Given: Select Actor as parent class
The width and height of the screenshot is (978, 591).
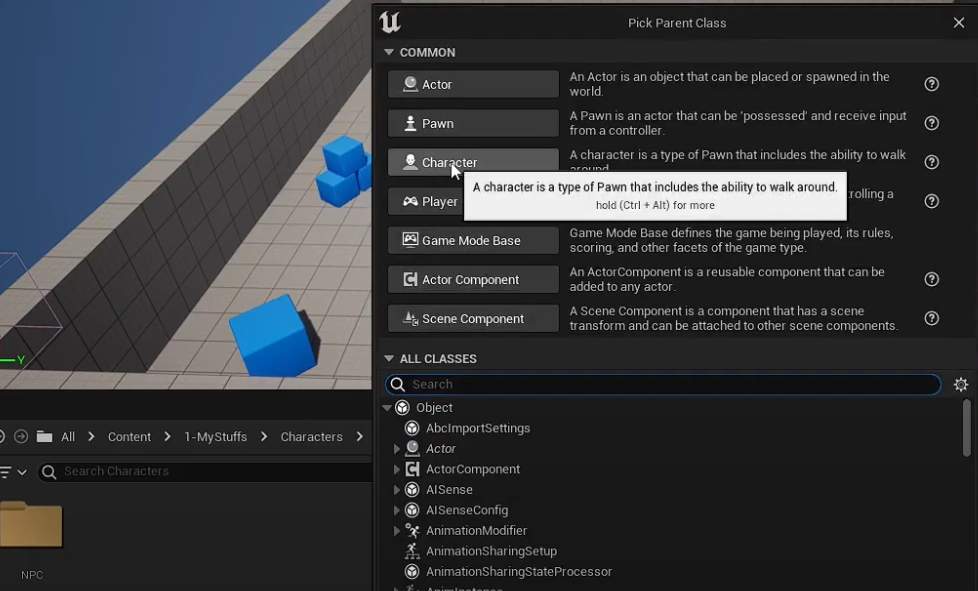Looking at the screenshot, I should [x=473, y=84].
